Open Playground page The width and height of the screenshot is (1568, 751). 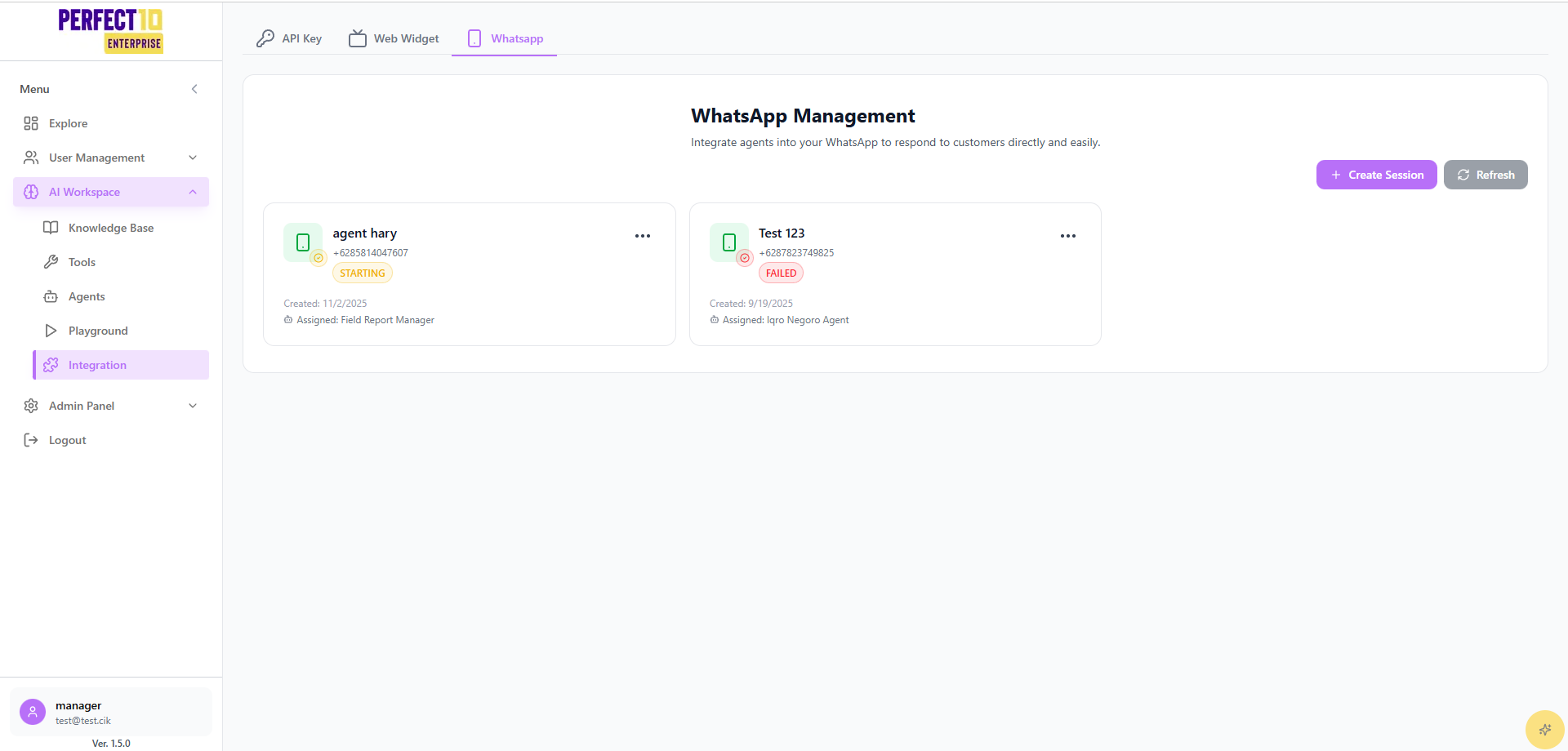tap(121, 331)
